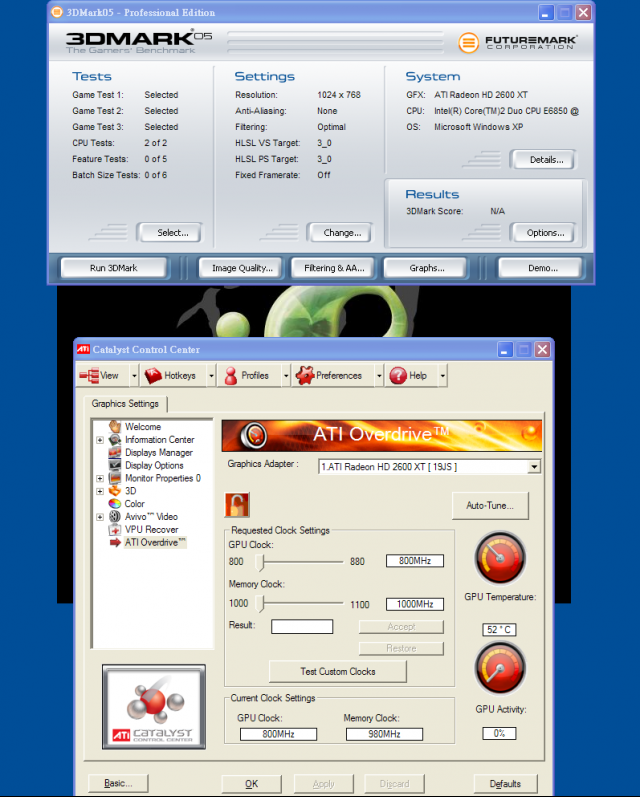The height and width of the screenshot is (797, 640).
Task: Open the Hotkeys dropdown arrow
Action: tap(211, 376)
